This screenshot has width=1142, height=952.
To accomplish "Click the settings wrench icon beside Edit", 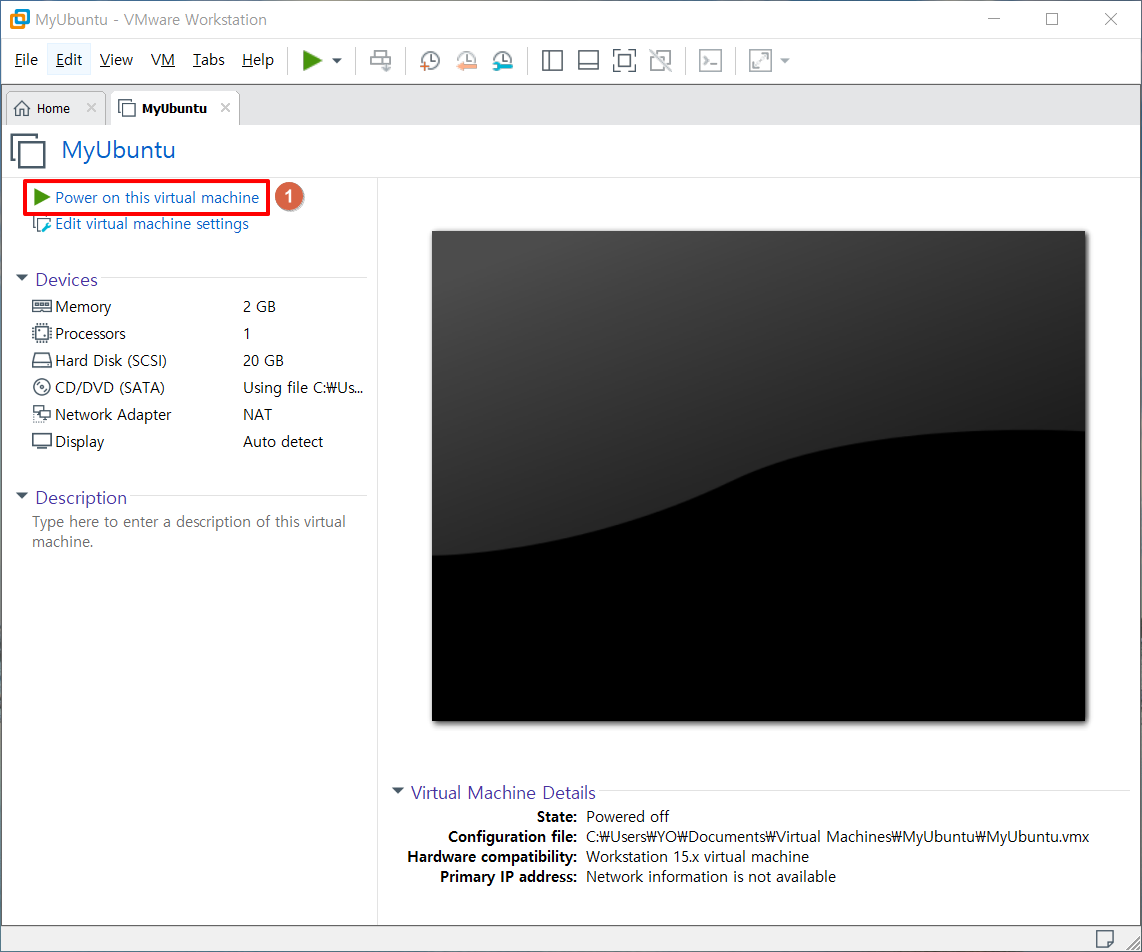I will click(42, 224).
